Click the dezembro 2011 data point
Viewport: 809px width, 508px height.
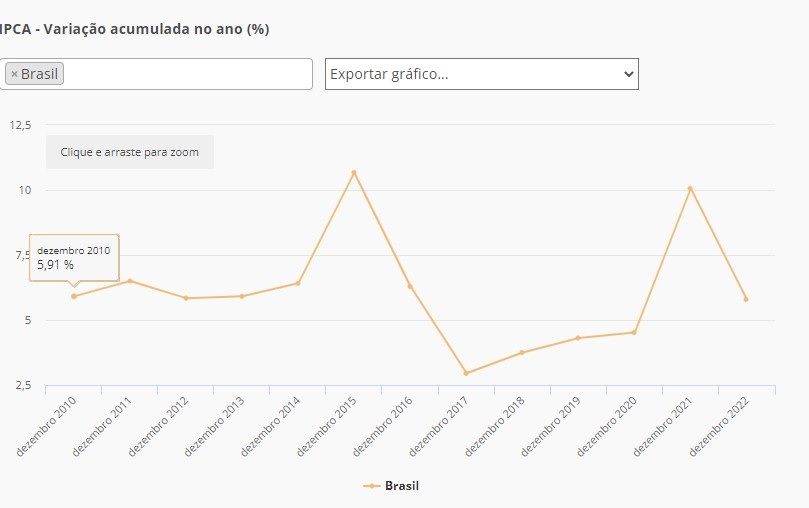[x=130, y=281]
